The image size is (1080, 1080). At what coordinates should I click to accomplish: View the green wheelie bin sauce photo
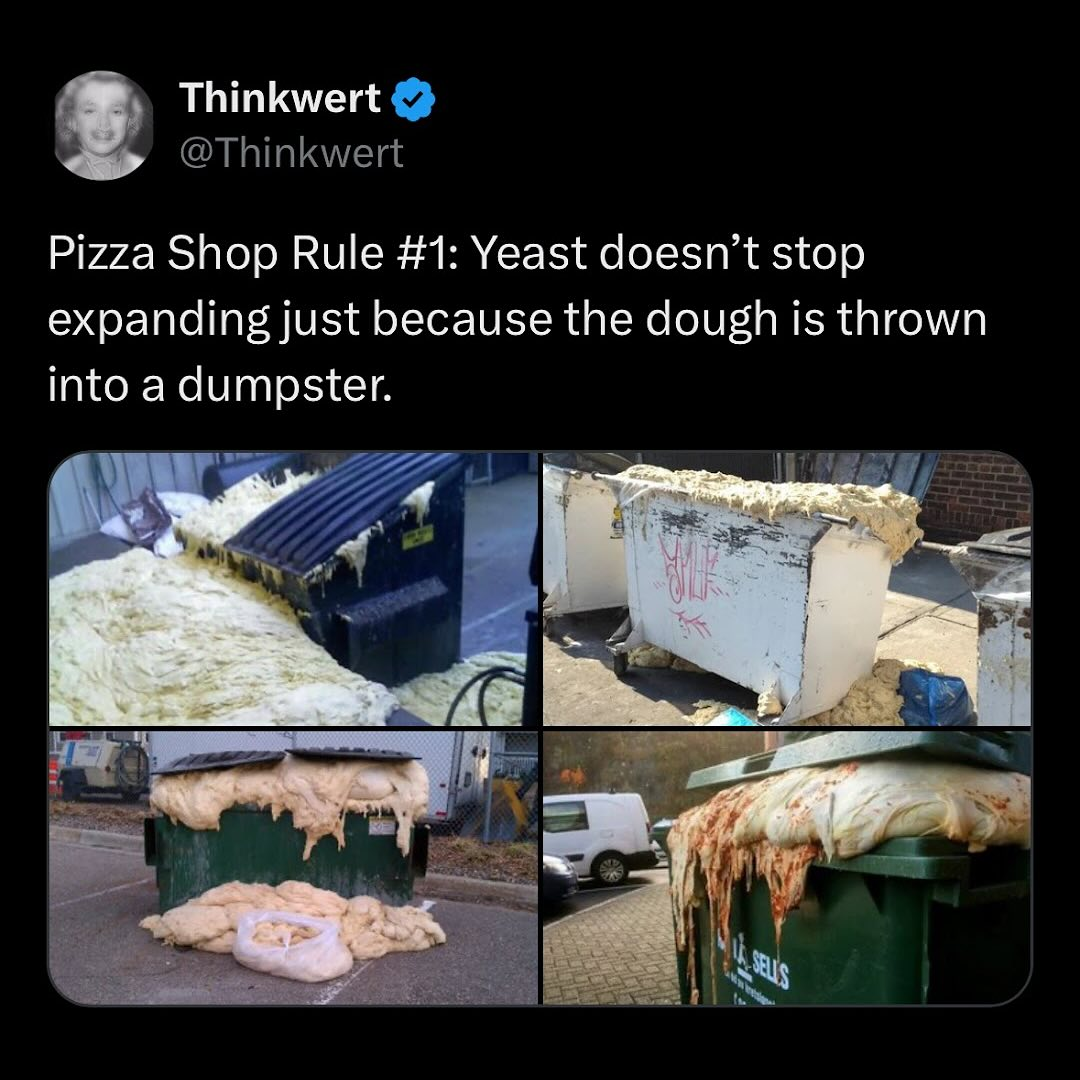click(x=787, y=868)
